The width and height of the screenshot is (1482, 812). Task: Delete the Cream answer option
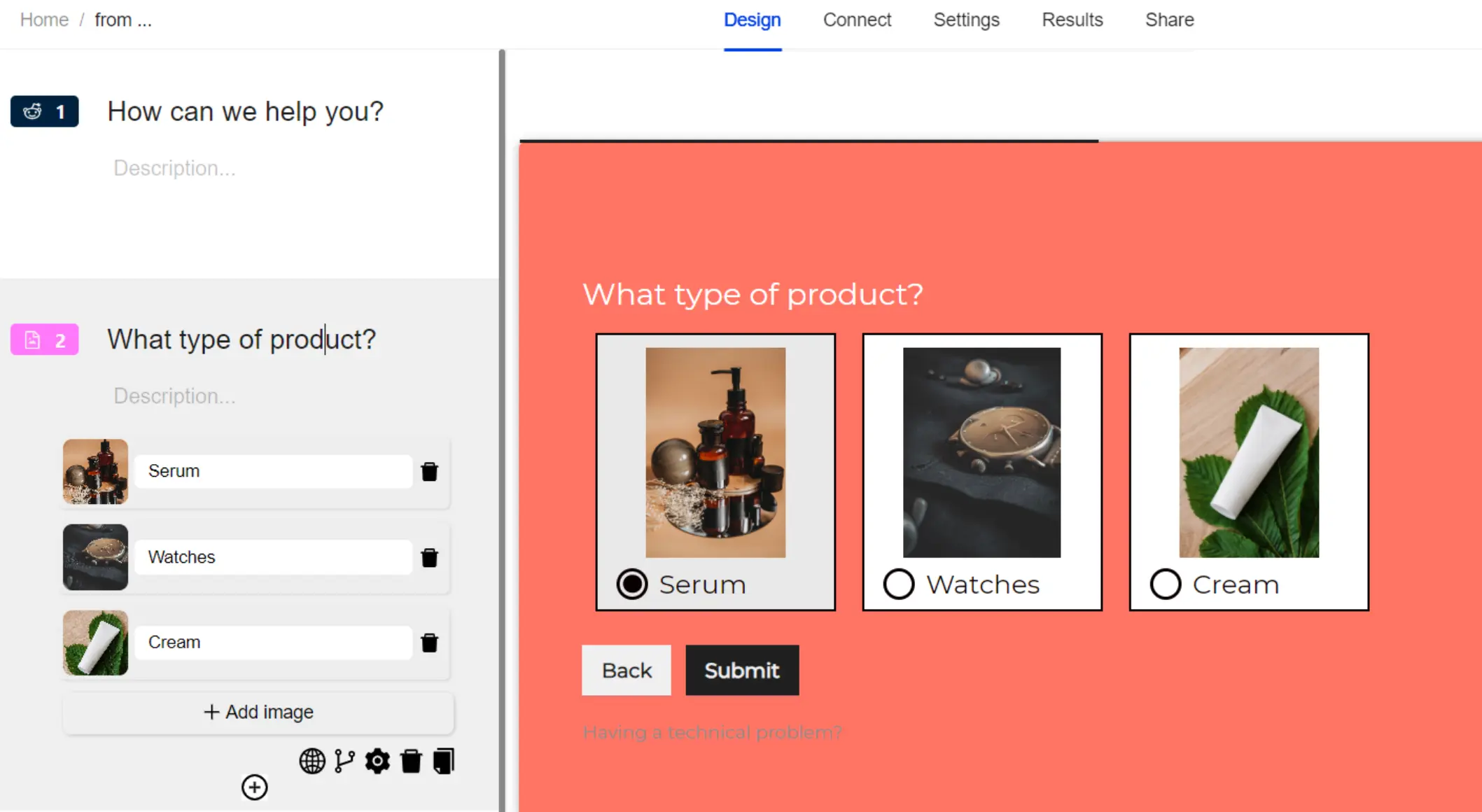pos(429,643)
